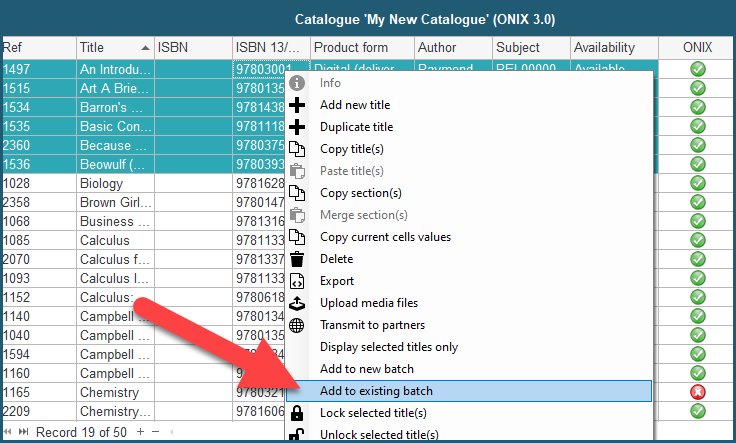The height and width of the screenshot is (443, 736).
Task: Click plus icon beside Add new title
Action: pos(297,105)
